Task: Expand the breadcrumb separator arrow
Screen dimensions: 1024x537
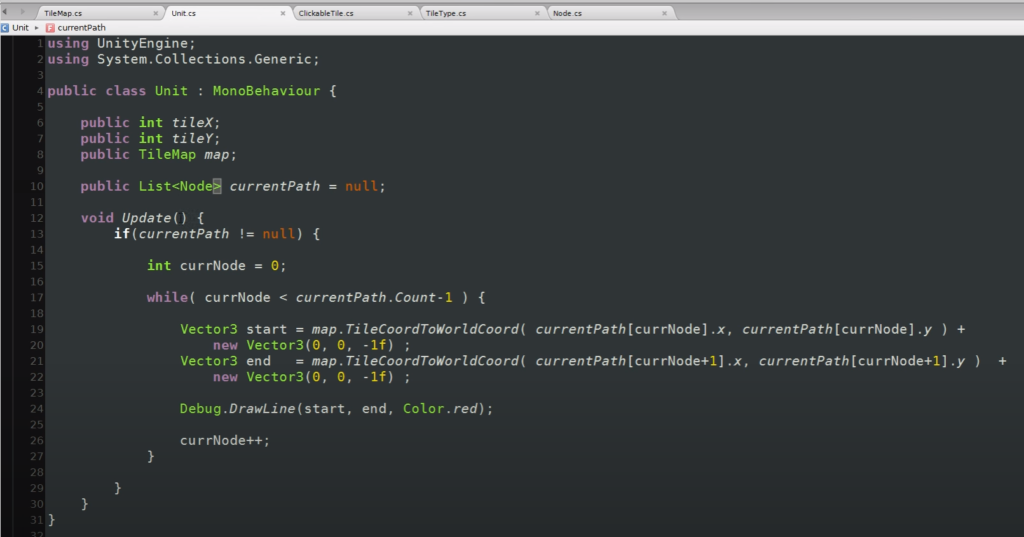Action: click(x=37, y=27)
